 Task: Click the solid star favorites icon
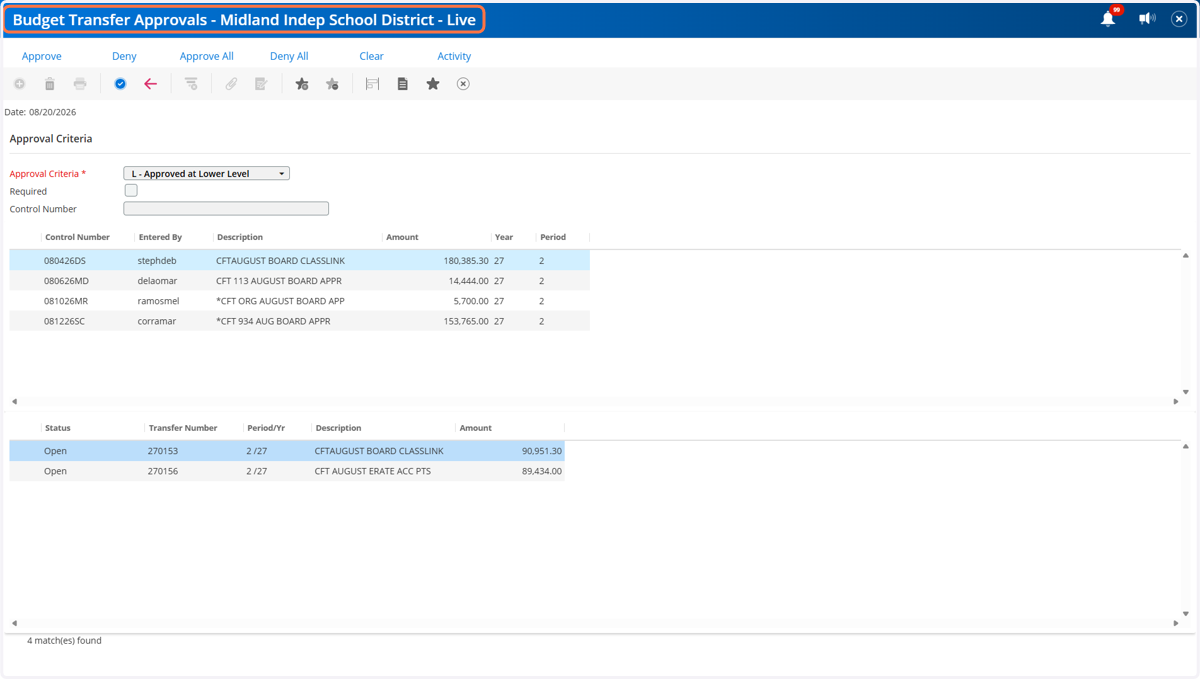[x=433, y=84]
